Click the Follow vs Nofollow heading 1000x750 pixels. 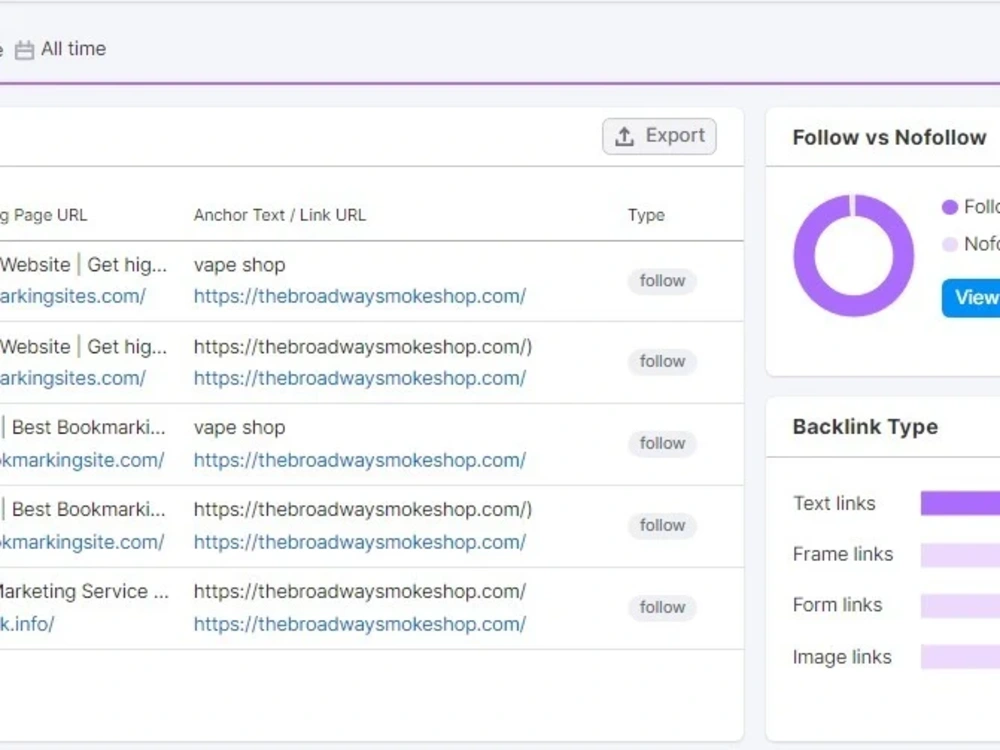889,137
